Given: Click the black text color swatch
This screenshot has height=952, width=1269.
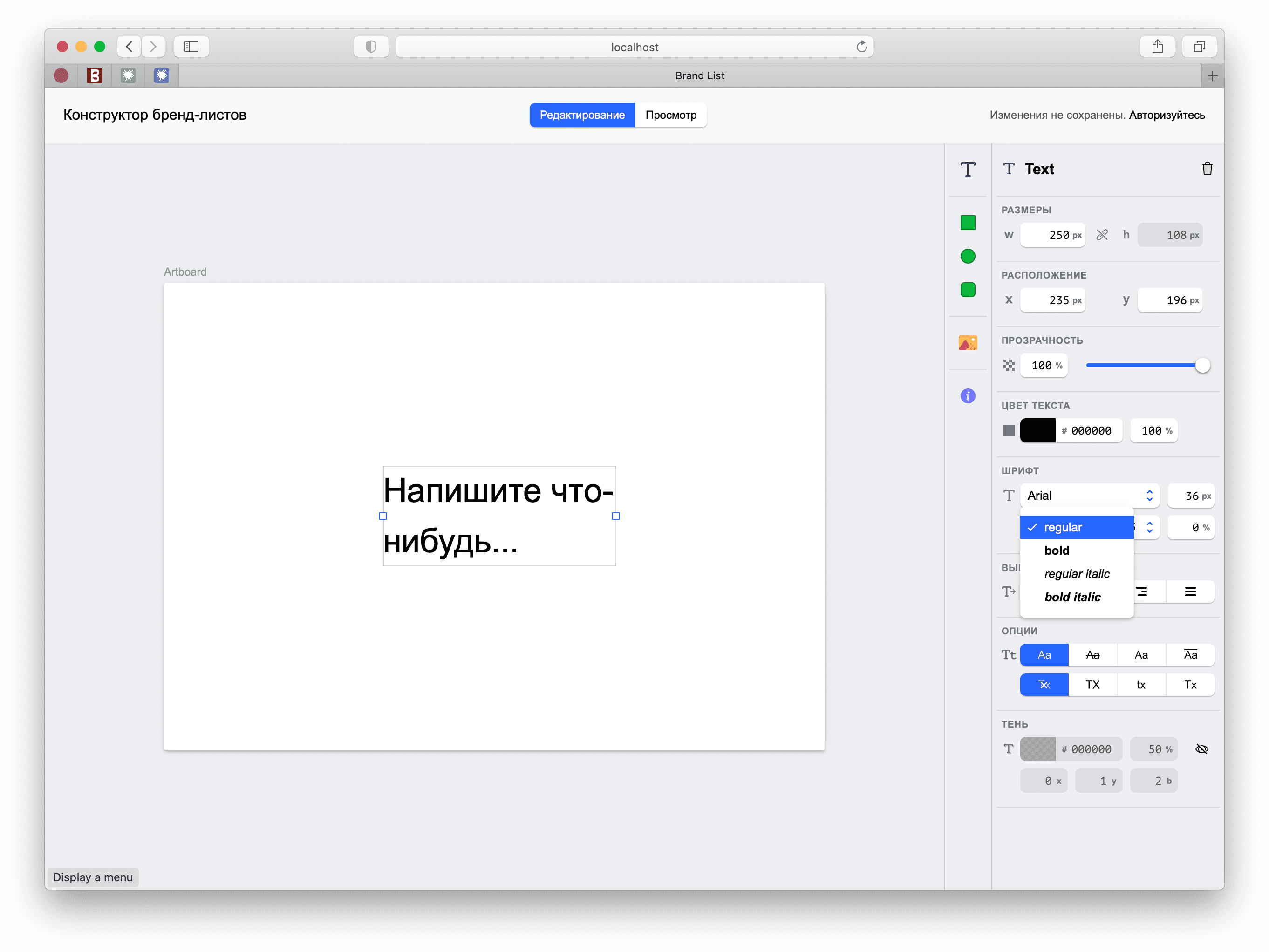Looking at the screenshot, I should [1037, 430].
